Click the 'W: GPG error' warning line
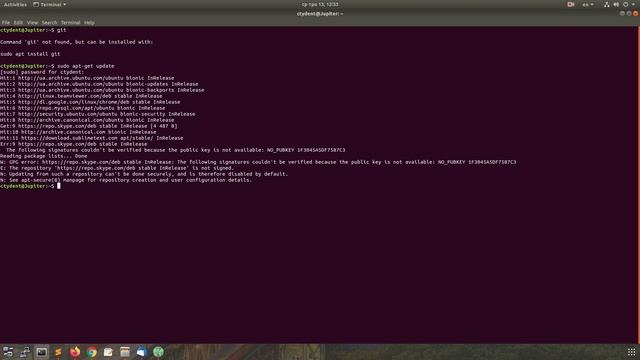This screenshot has height=360, width=640. coord(258,162)
